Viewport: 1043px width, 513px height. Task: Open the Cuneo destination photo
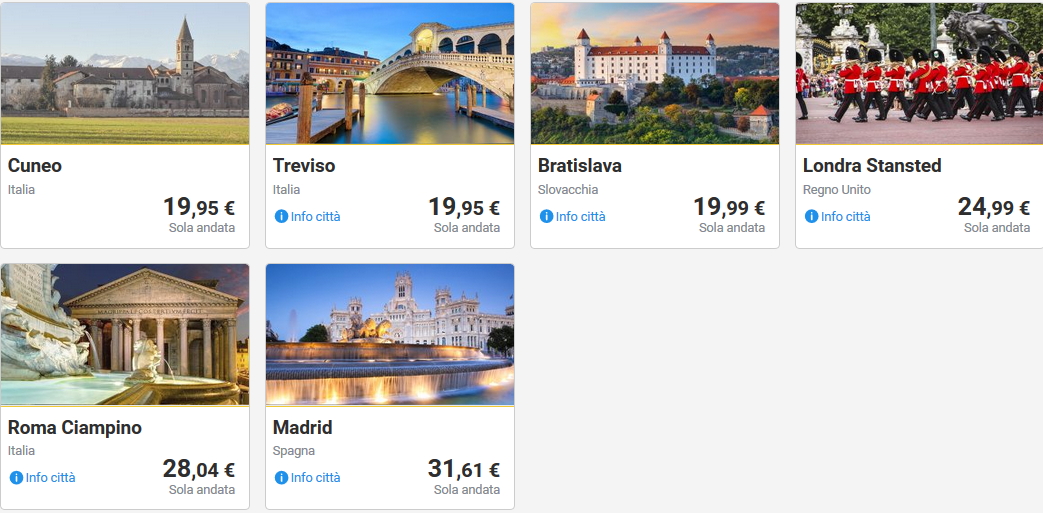coord(125,73)
